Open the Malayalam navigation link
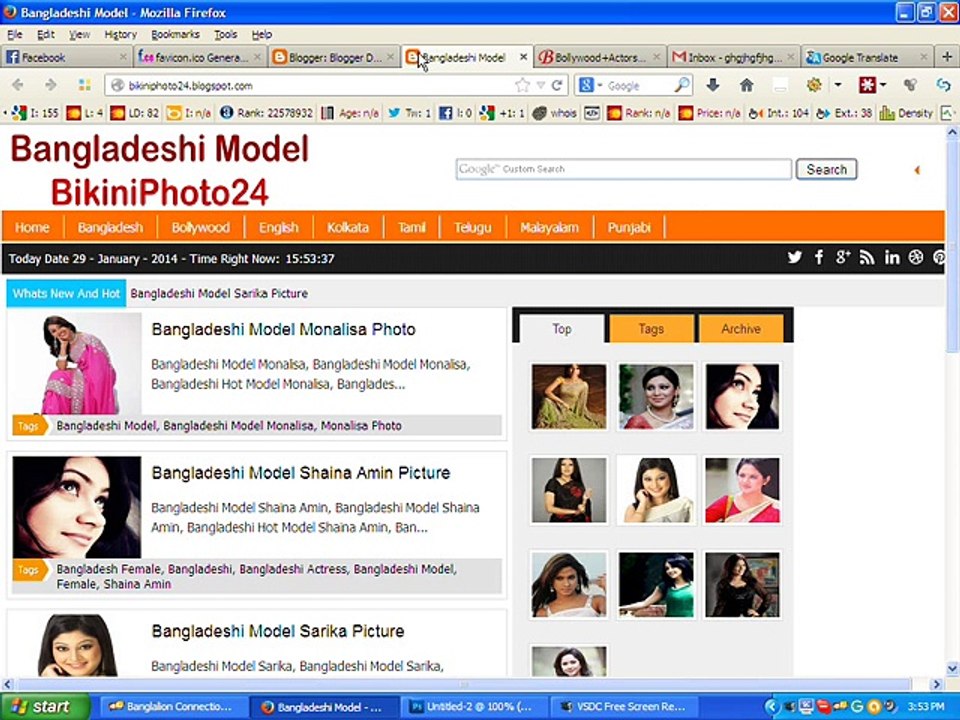The image size is (960, 720). pos(549,227)
